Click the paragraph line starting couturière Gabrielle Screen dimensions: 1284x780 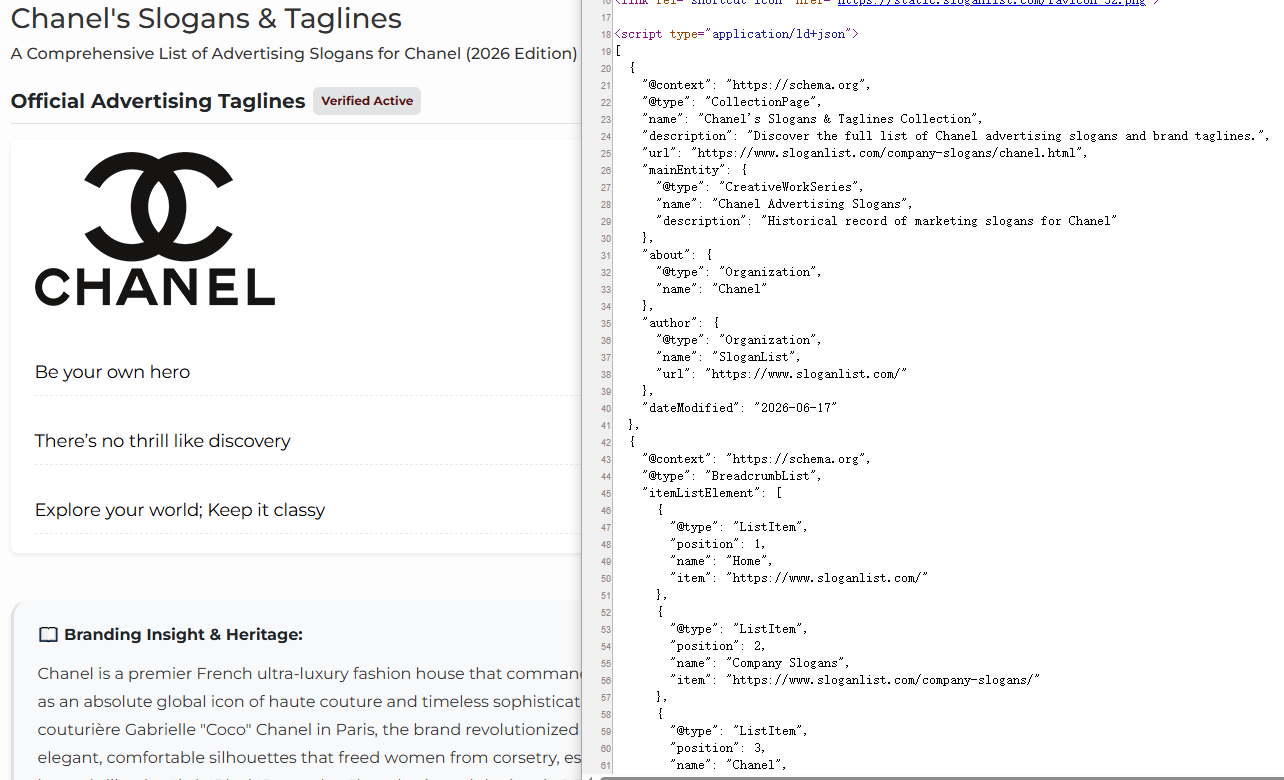click(x=310, y=730)
